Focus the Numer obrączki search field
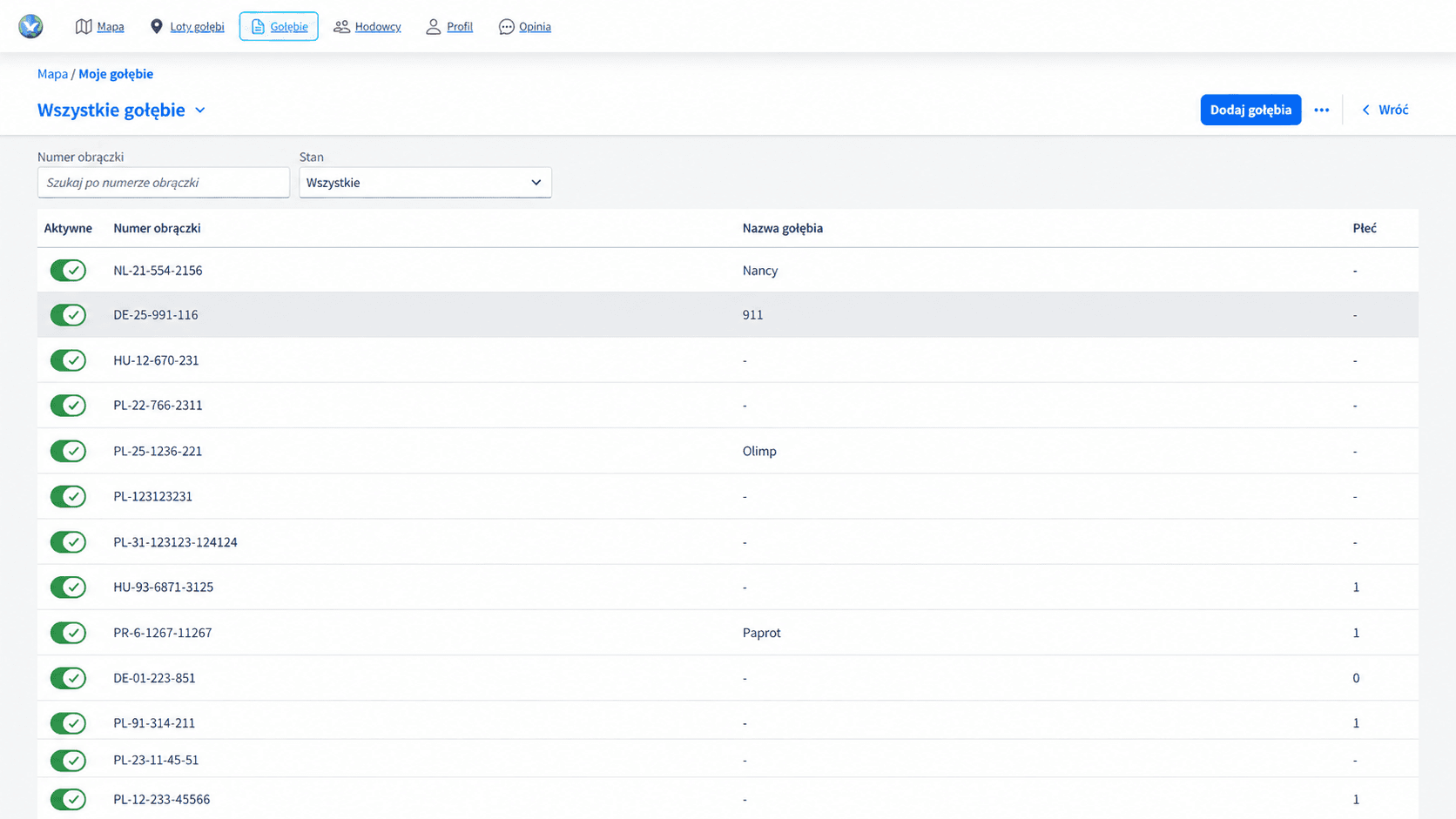Screen dimensions: 1456x819 point(164,183)
